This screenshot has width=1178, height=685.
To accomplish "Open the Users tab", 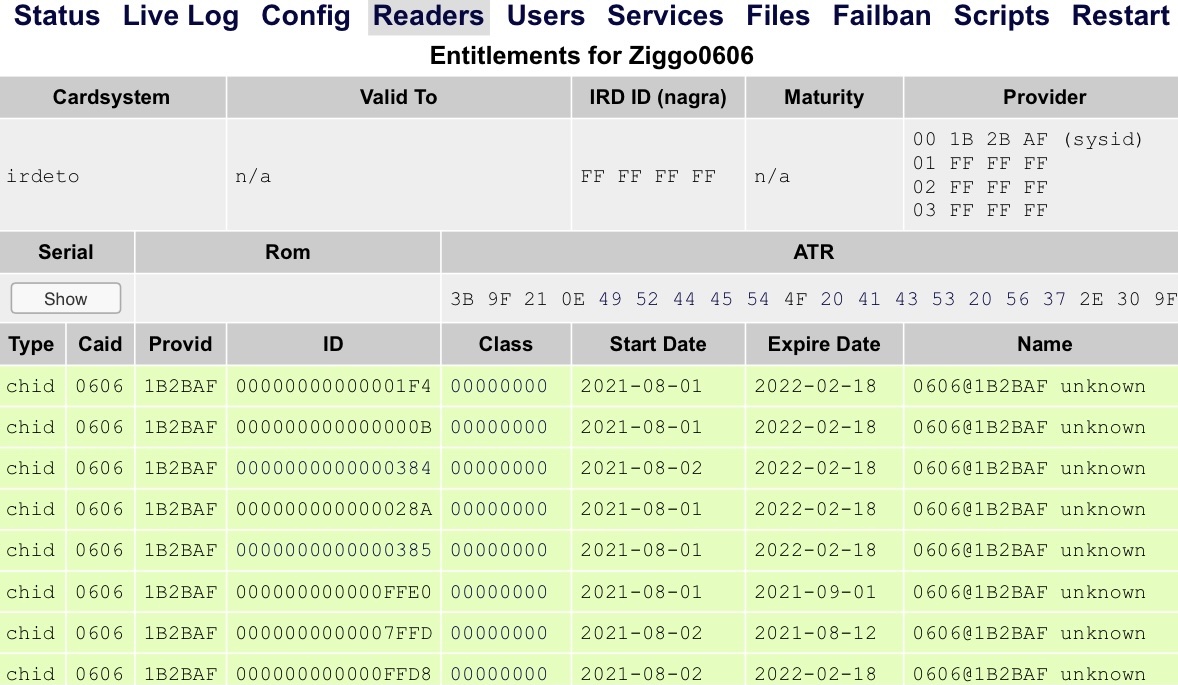I will coord(545,16).
